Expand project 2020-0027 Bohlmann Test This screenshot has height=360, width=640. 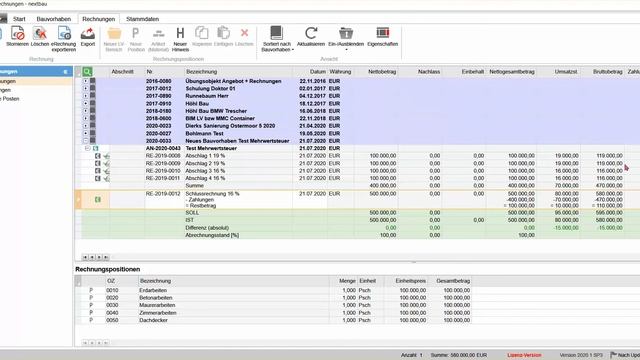(85, 133)
